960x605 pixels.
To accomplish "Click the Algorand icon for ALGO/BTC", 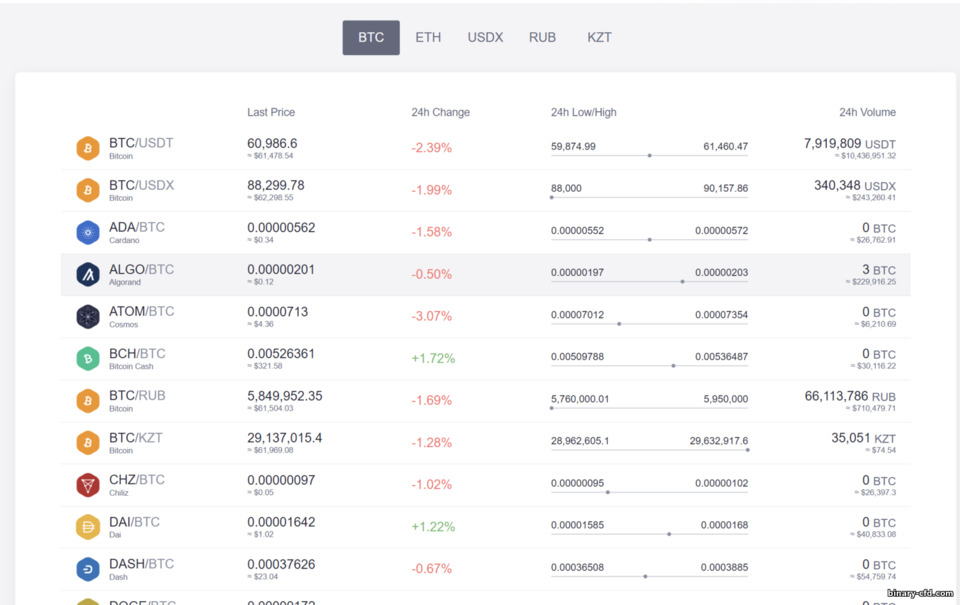I will 88,274.
